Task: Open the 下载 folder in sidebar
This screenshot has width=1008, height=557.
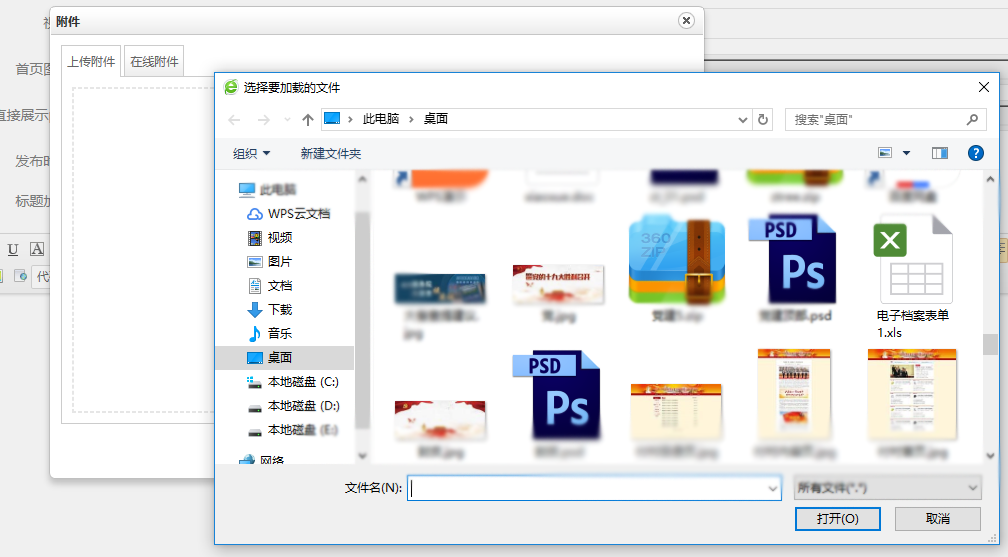Action: pos(279,309)
